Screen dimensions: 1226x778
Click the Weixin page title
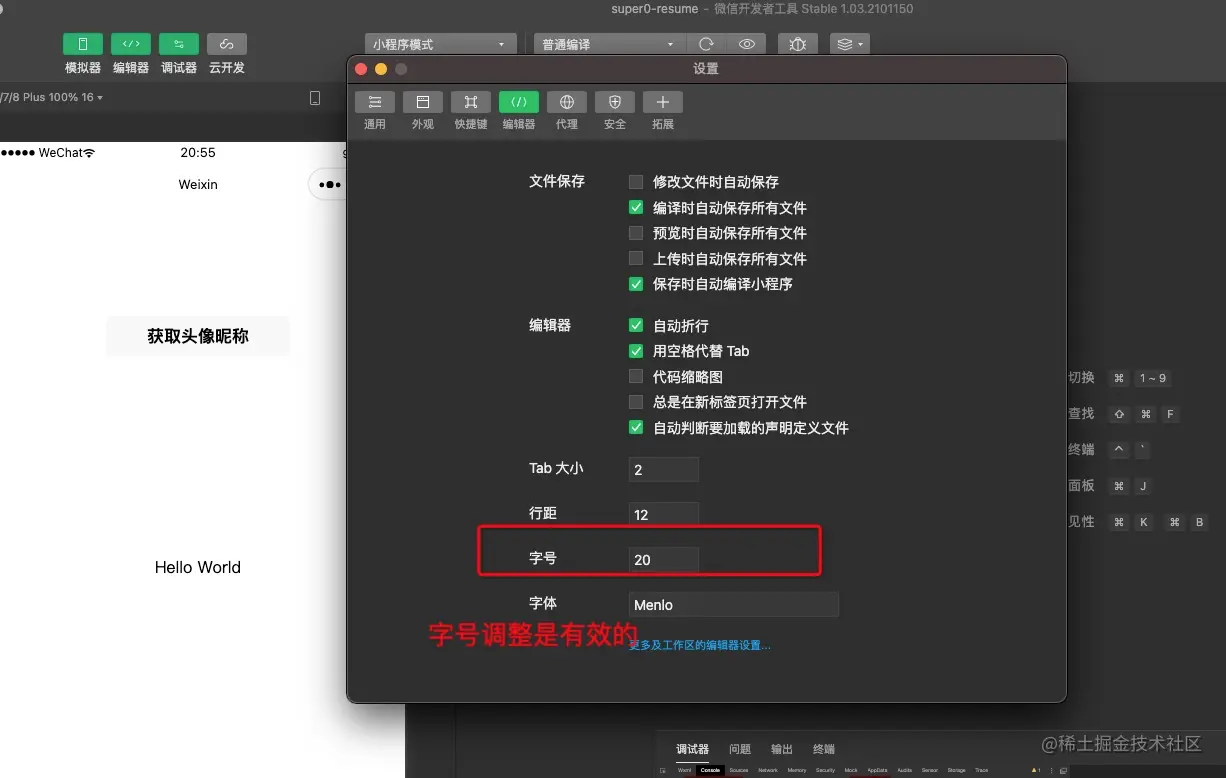[198, 184]
